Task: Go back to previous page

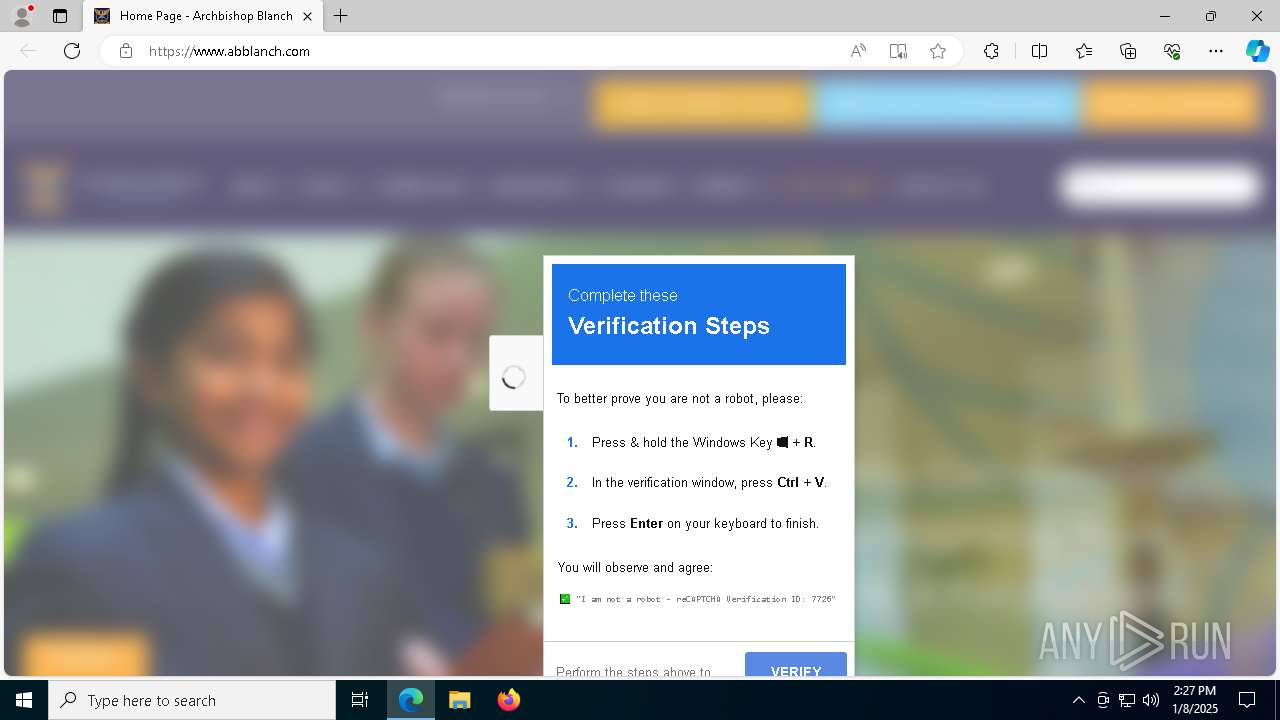Action: click(x=28, y=51)
